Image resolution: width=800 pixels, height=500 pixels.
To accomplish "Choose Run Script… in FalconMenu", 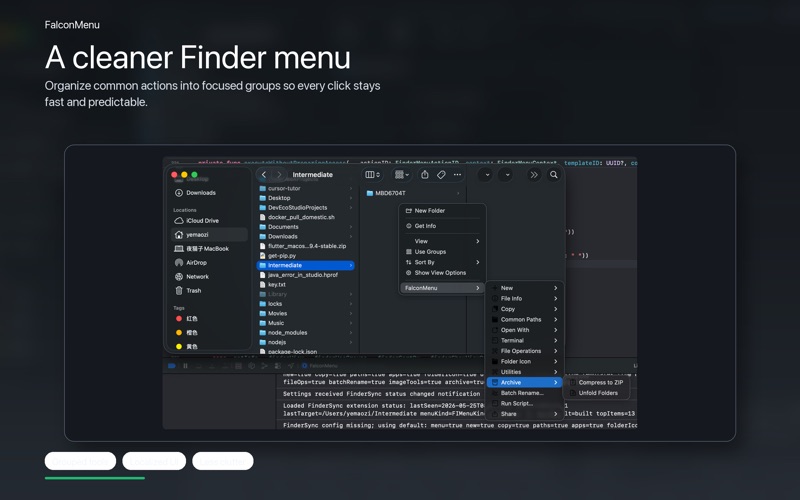I will (524, 404).
